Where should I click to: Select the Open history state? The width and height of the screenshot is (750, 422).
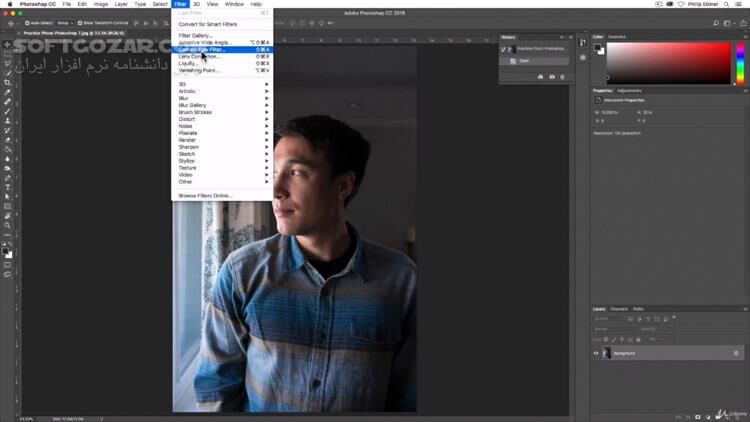click(535, 61)
